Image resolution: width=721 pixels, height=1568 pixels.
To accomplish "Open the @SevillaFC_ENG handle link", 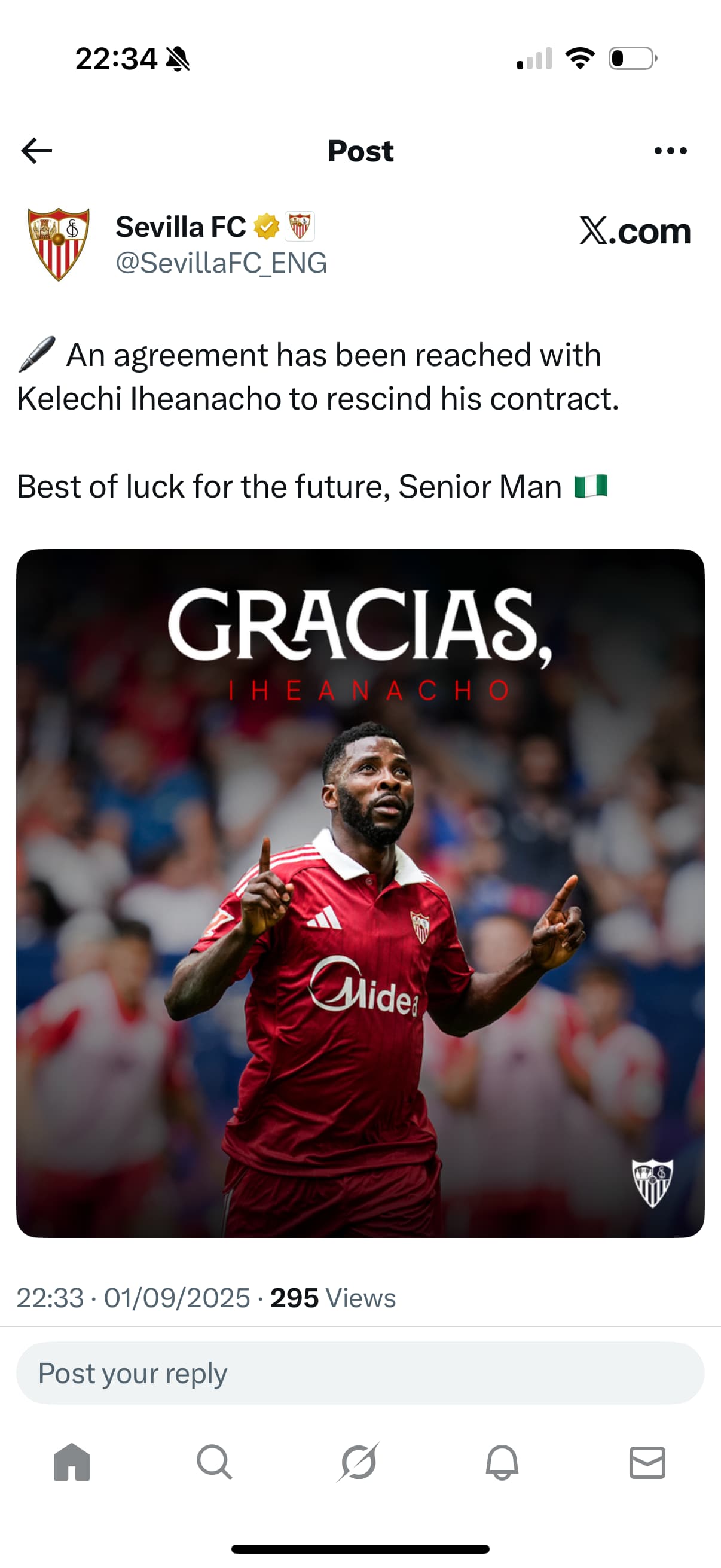I will pyautogui.click(x=221, y=263).
